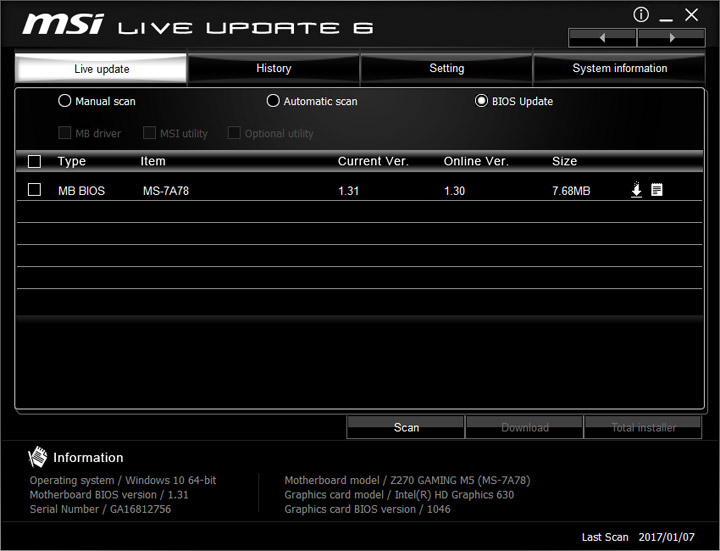The image size is (720, 551).
Task: Click the right arrow navigation button
Action: pos(671,38)
